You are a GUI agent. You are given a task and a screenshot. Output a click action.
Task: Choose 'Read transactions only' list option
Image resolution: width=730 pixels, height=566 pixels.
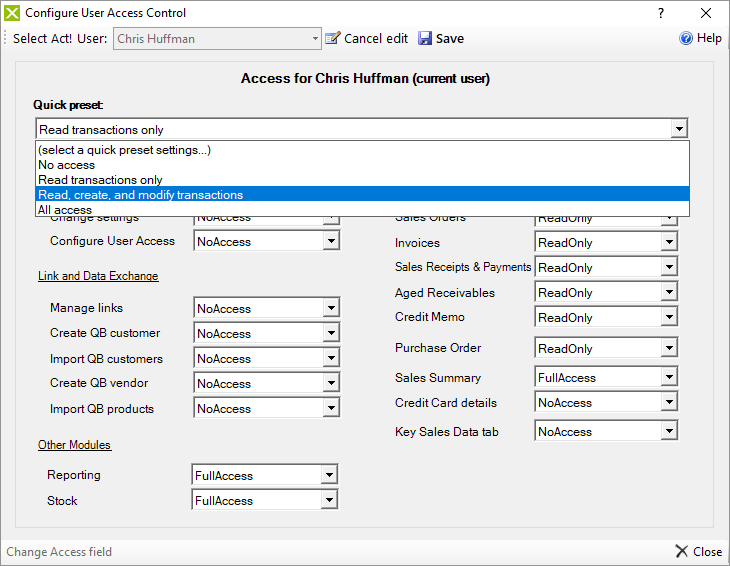click(x=362, y=180)
